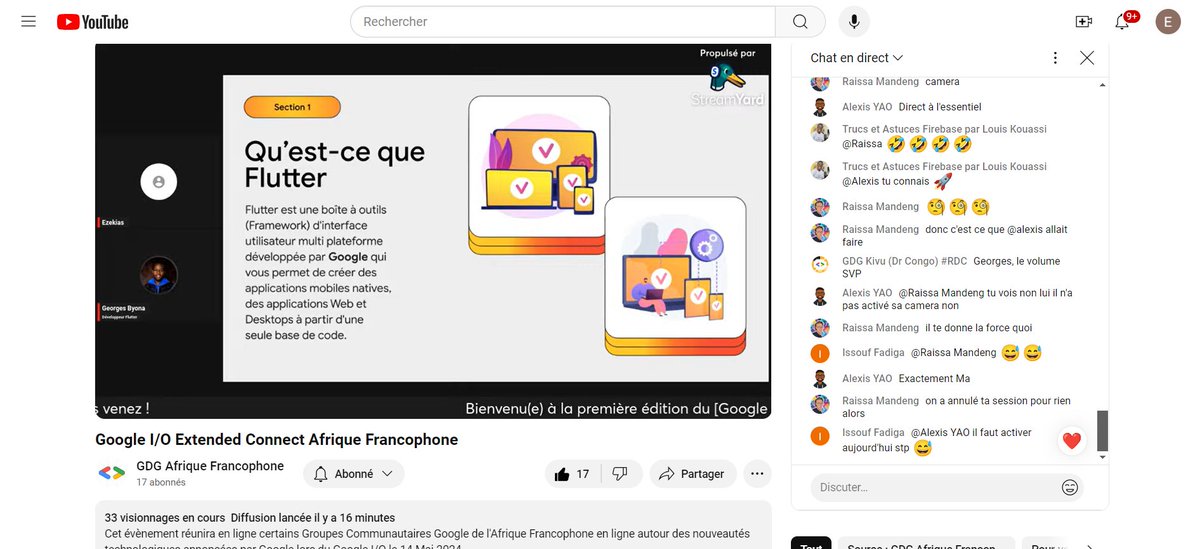The width and height of the screenshot is (1200, 549).
Task: Open the Abonné subscription dropdown
Action: [354, 474]
